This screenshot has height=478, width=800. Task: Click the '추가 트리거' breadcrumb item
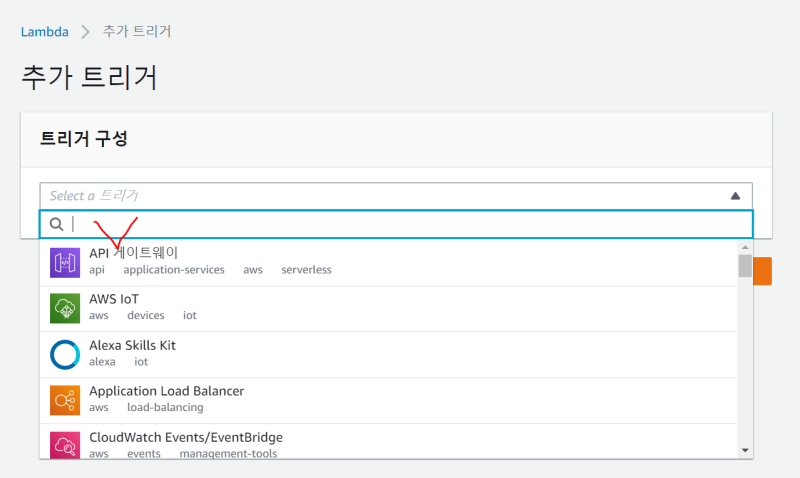click(137, 31)
